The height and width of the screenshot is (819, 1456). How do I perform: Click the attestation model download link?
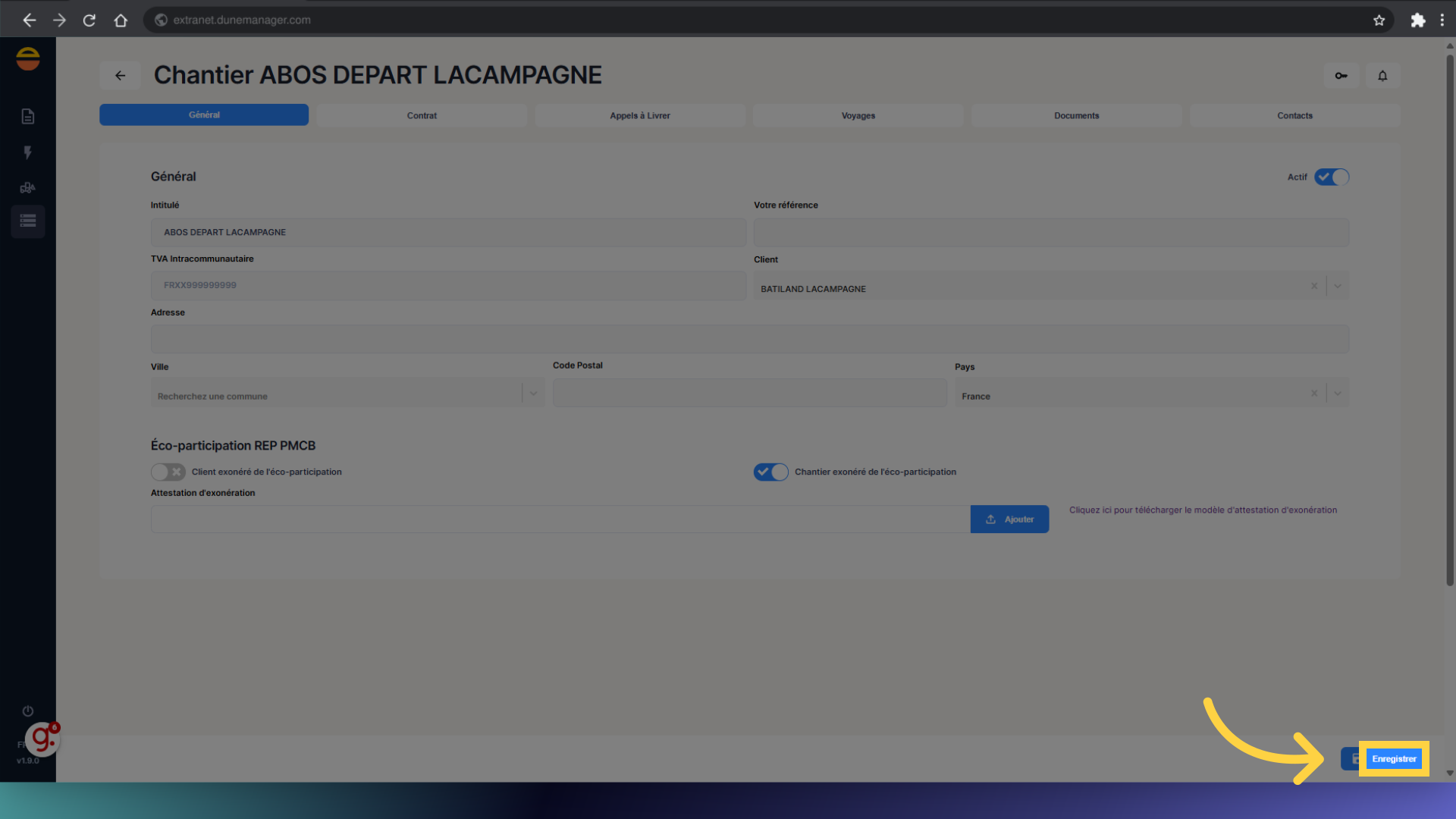pos(1203,510)
